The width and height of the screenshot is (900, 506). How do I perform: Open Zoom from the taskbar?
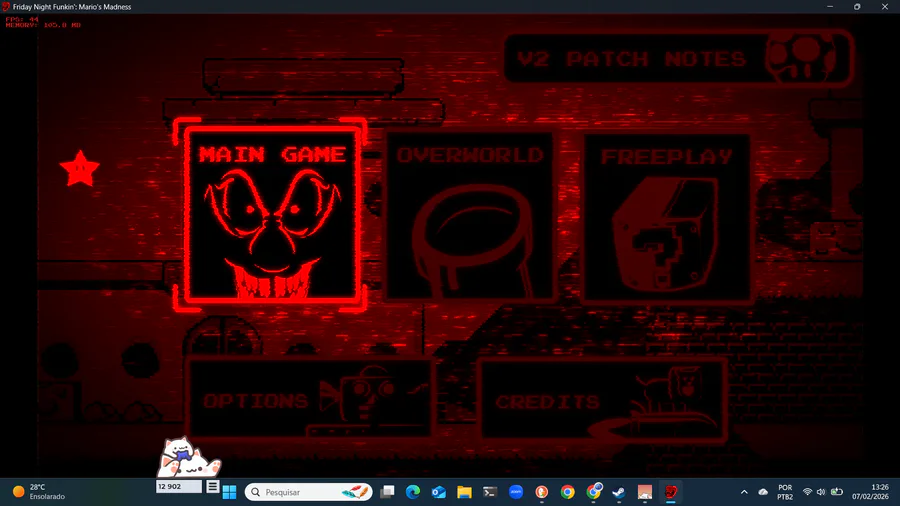coord(515,492)
